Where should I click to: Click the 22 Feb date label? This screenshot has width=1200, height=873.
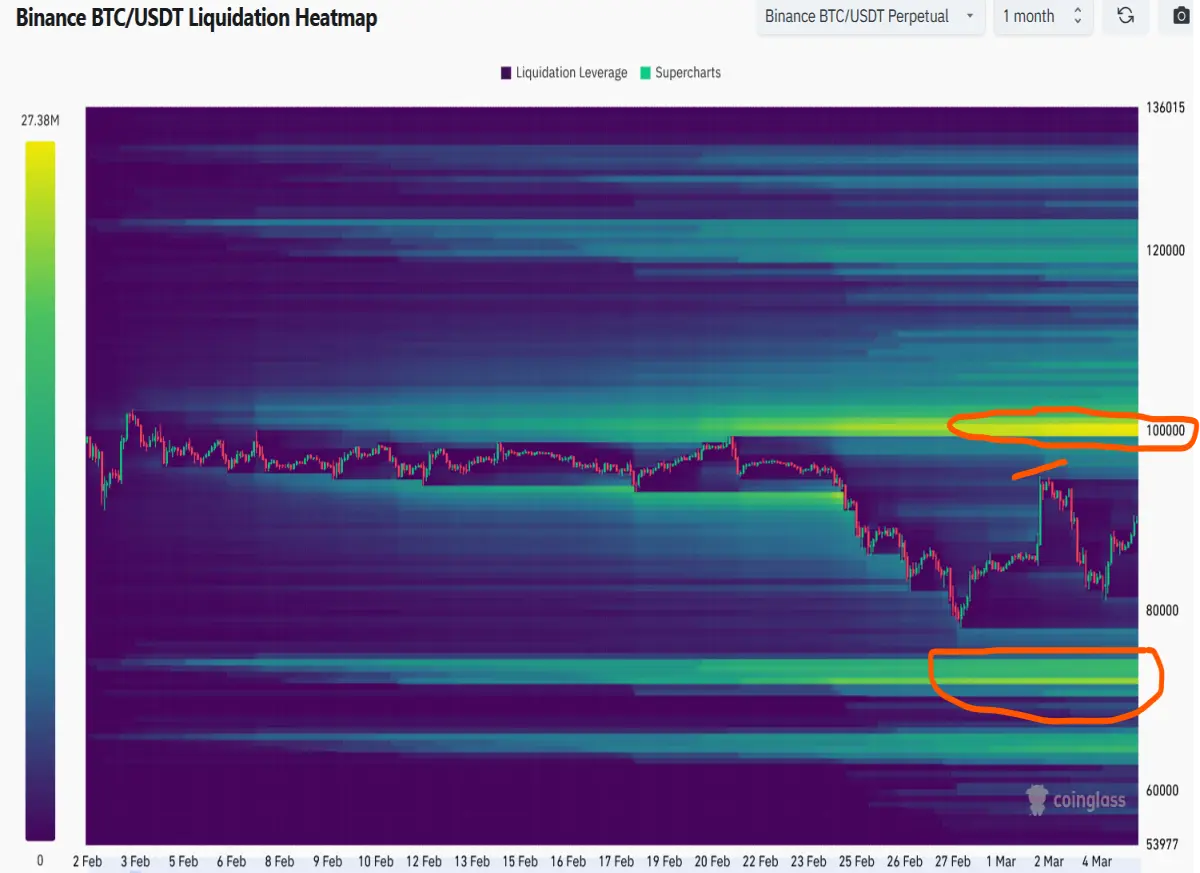pyautogui.click(x=760, y=861)
